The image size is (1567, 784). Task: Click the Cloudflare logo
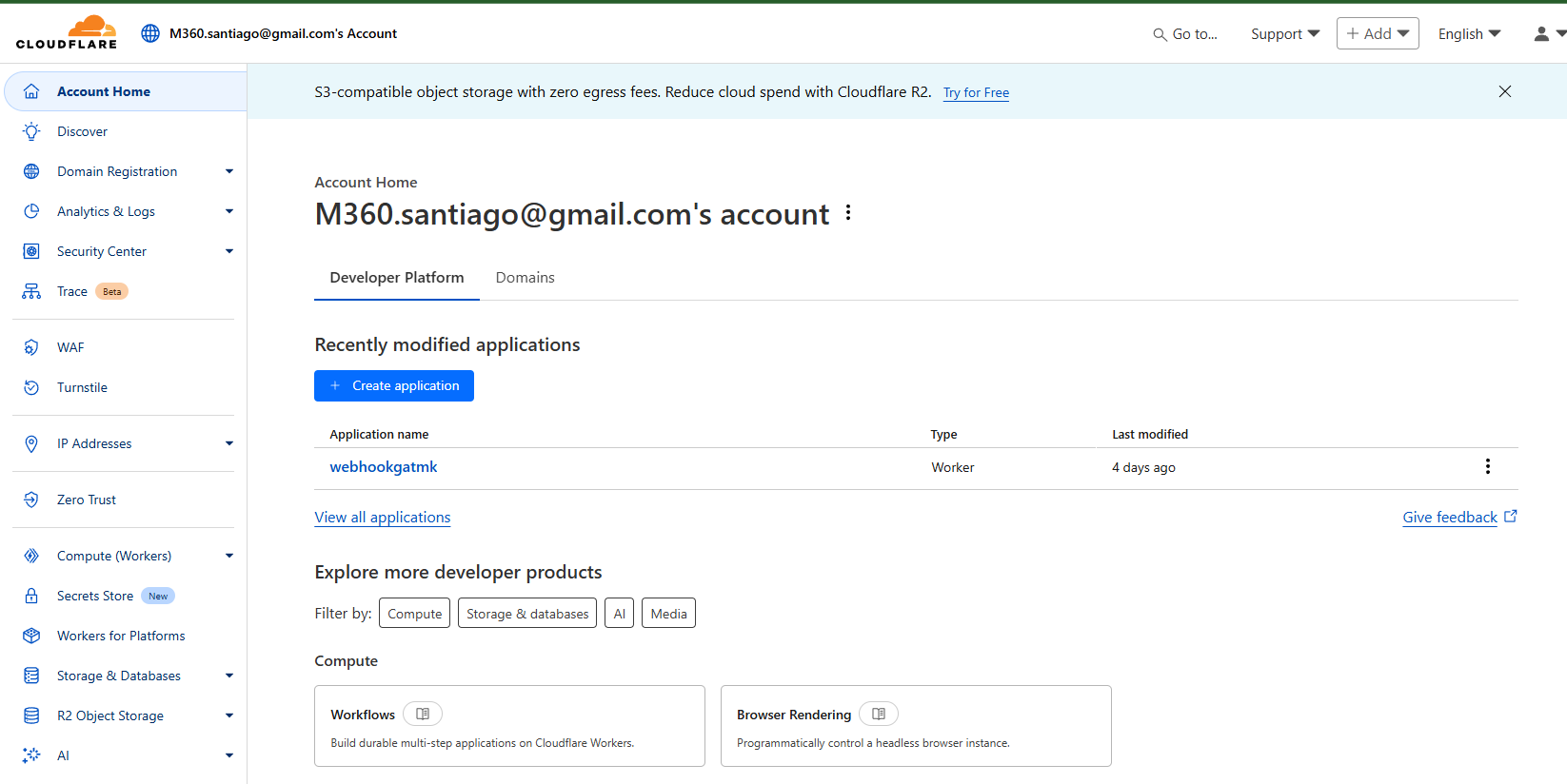tap(67, 33)
